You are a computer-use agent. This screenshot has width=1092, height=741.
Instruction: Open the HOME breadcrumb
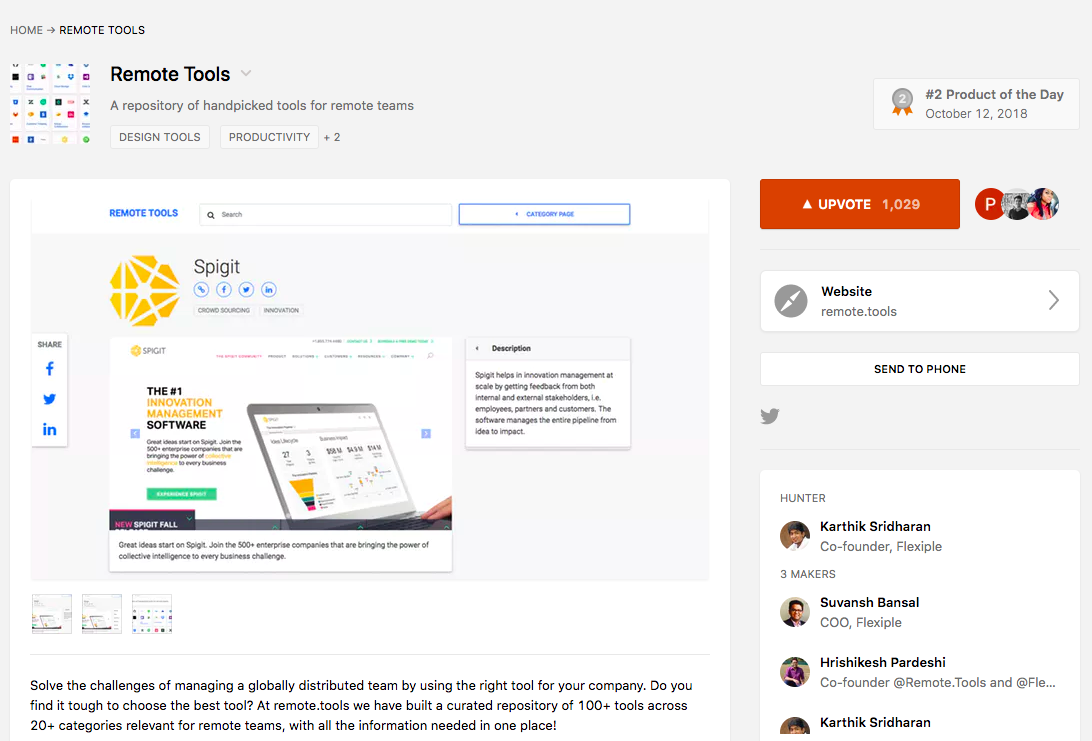(26, 30)
